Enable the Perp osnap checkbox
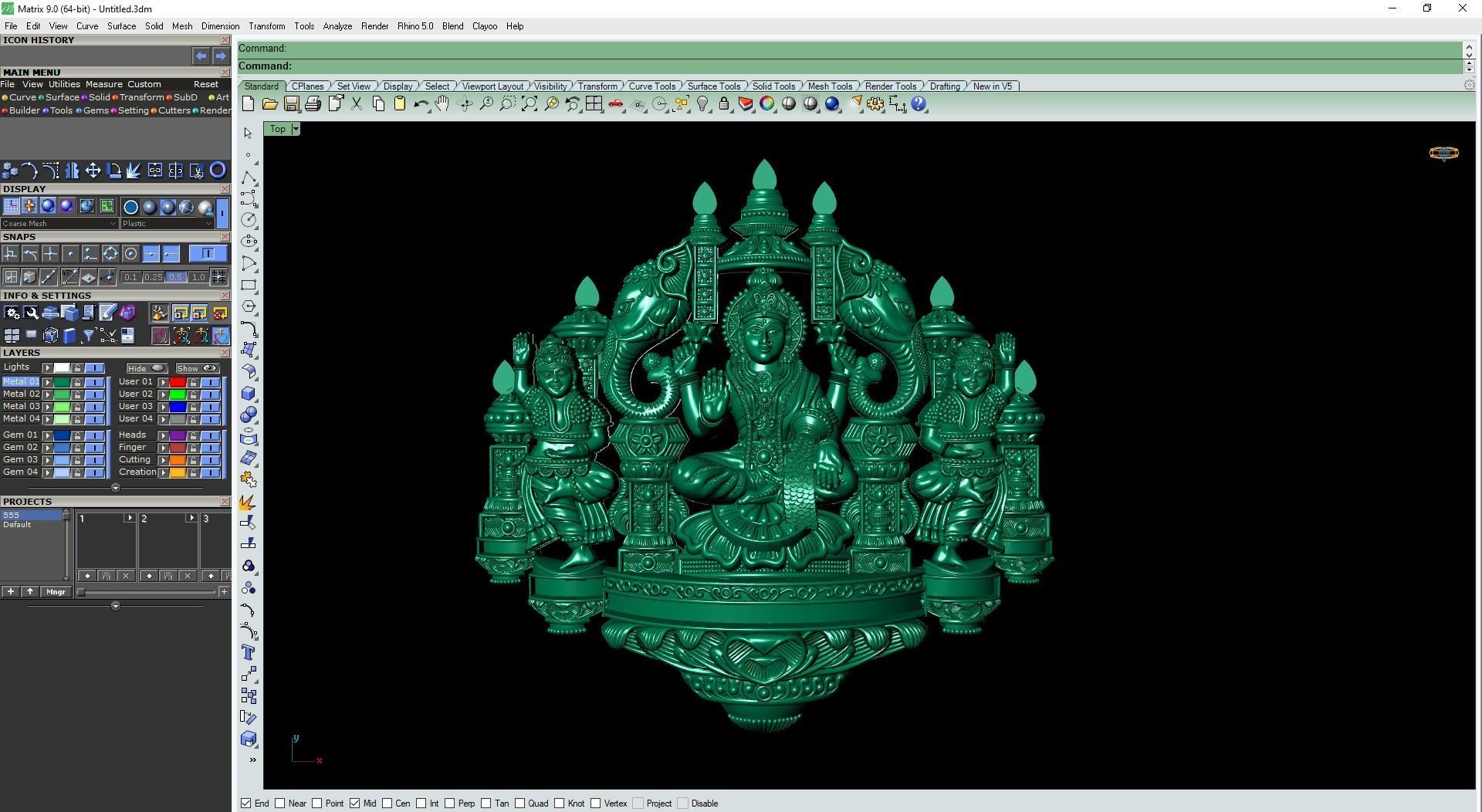This screenshot has width=1482, height=812. [x=450, y=804]
